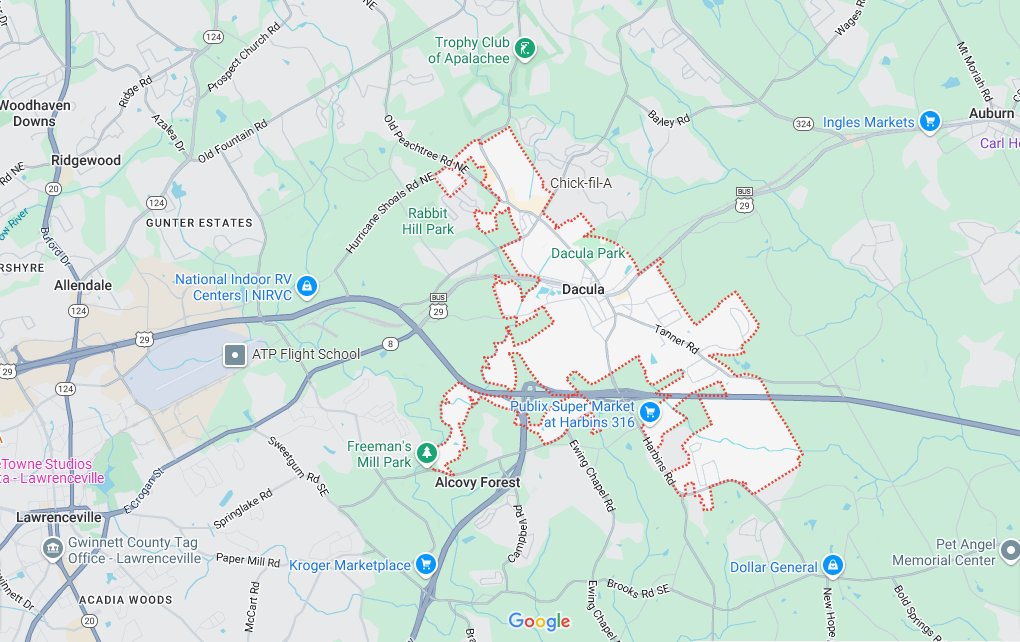Click the Google logo
Image resolution: width=1020 pixels, height=642 pixels.
539,621
